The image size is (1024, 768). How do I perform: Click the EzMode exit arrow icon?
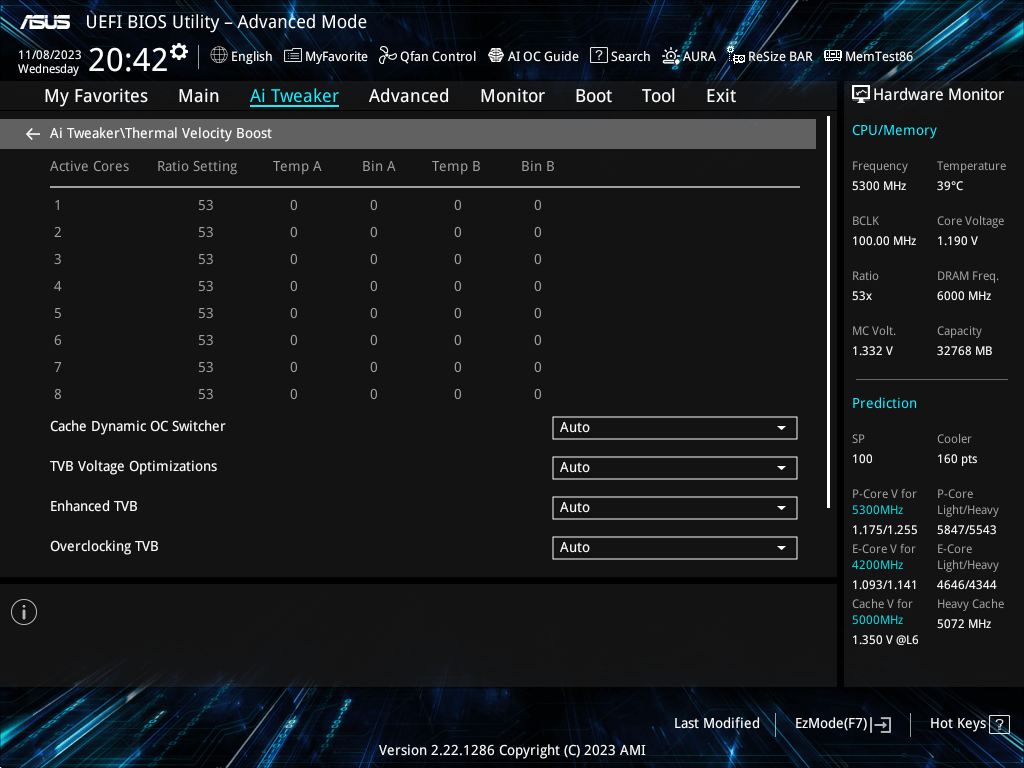click(x=882, y=724)
